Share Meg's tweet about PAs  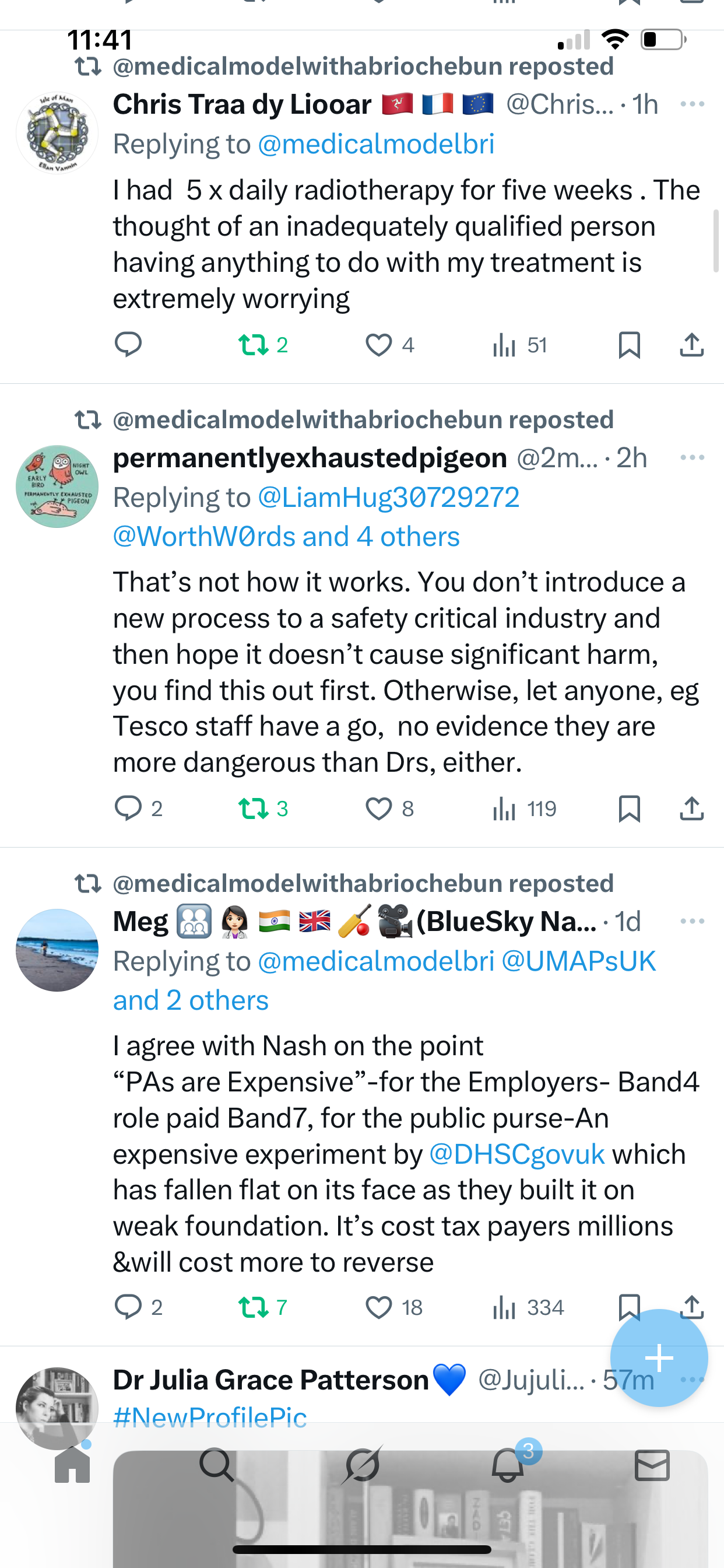[691, 1306]
